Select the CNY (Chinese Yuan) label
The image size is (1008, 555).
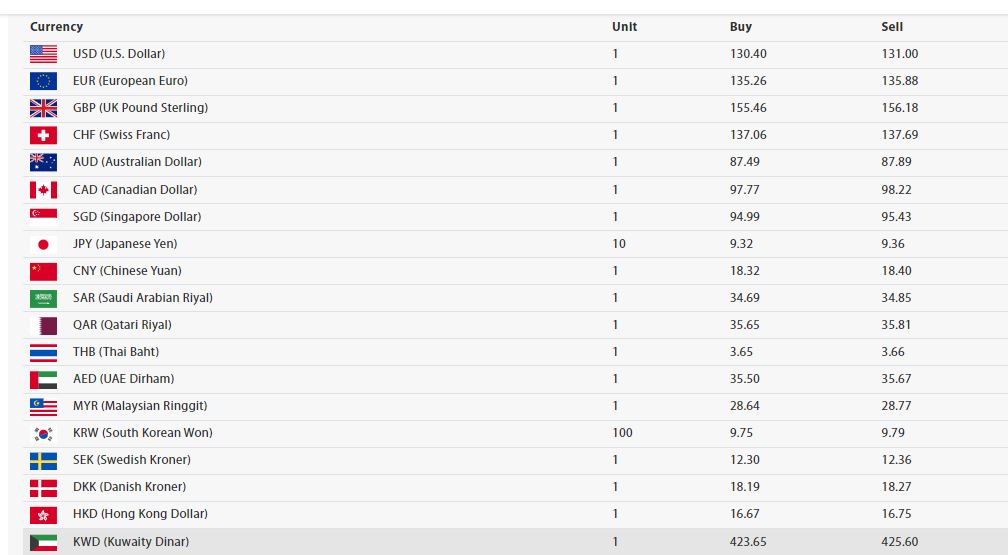coord(127,271)
